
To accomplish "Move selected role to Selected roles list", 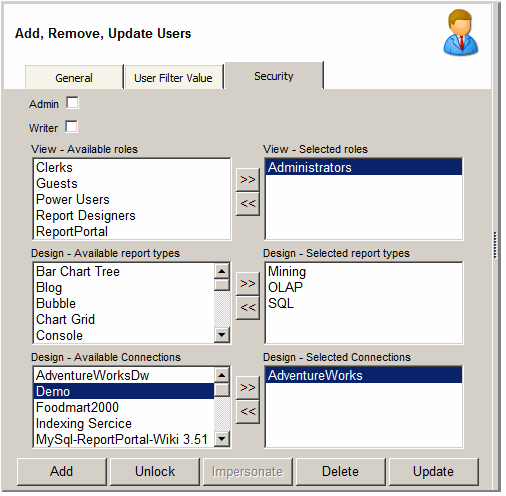I will click(x=248, y=180).
